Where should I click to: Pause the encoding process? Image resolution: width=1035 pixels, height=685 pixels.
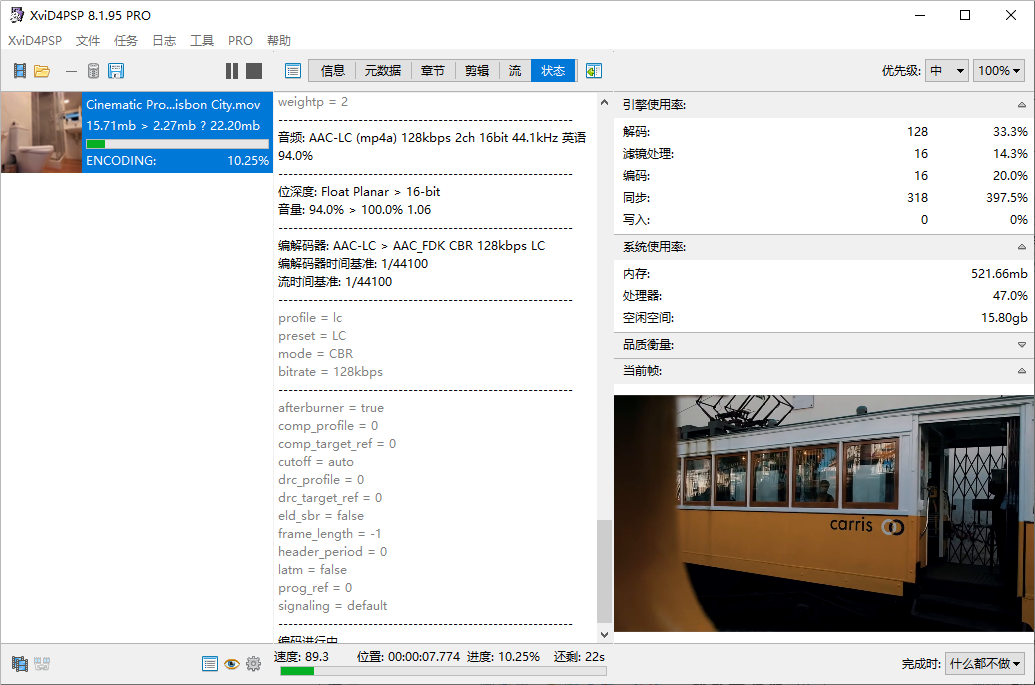point(232,71)
